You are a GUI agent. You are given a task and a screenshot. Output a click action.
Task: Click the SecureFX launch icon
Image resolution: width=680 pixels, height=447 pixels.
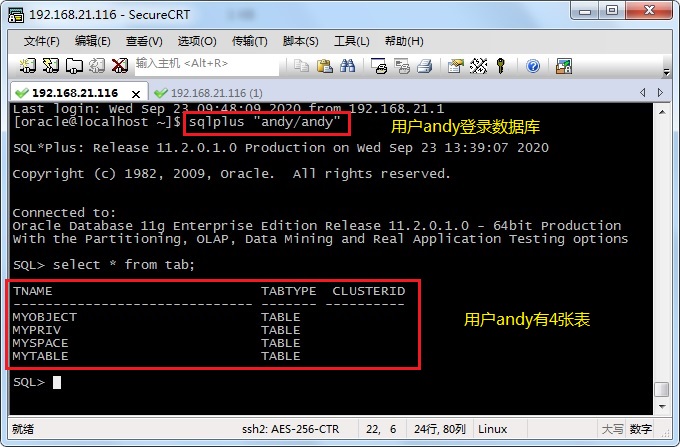(564, 66)
